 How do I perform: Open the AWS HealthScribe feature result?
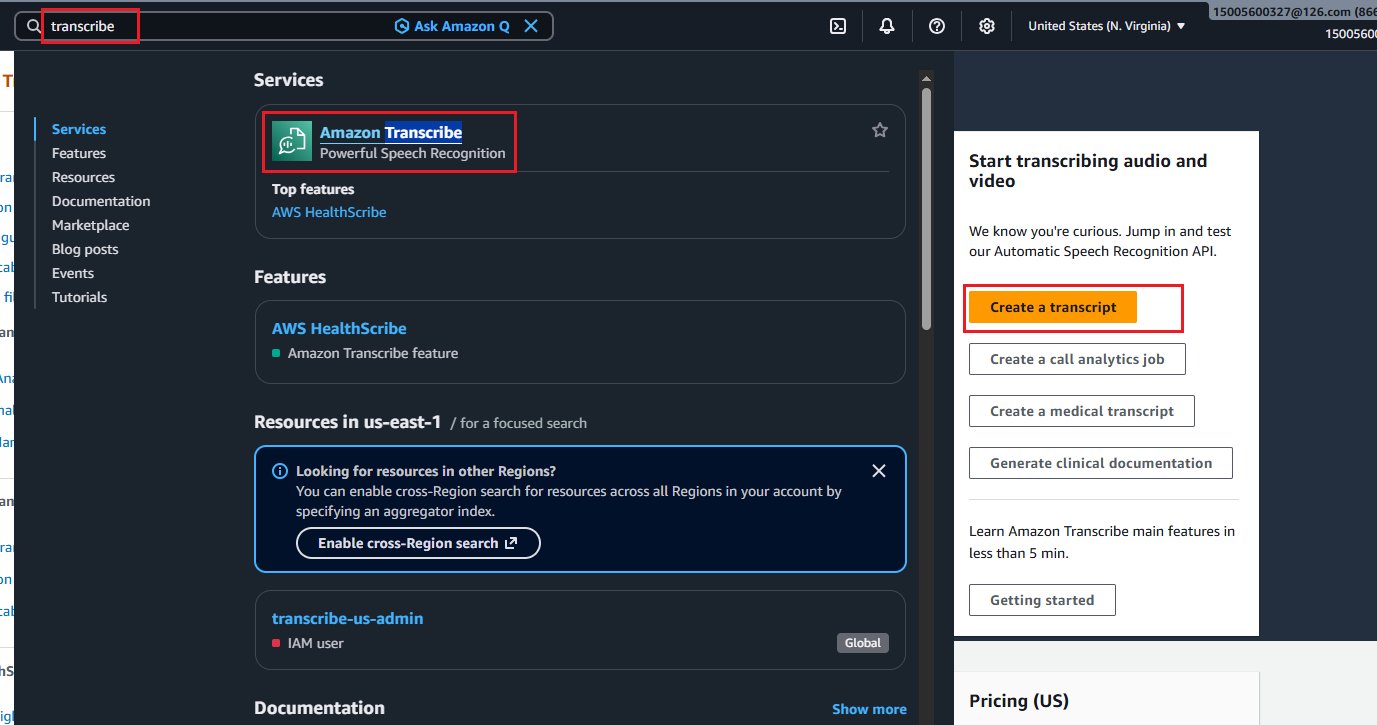click(x=339, y=328)
